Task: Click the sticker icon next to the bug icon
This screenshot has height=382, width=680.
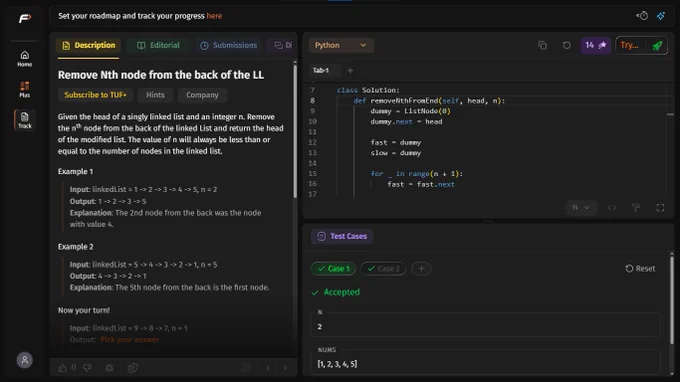Action: click(133, 368)
